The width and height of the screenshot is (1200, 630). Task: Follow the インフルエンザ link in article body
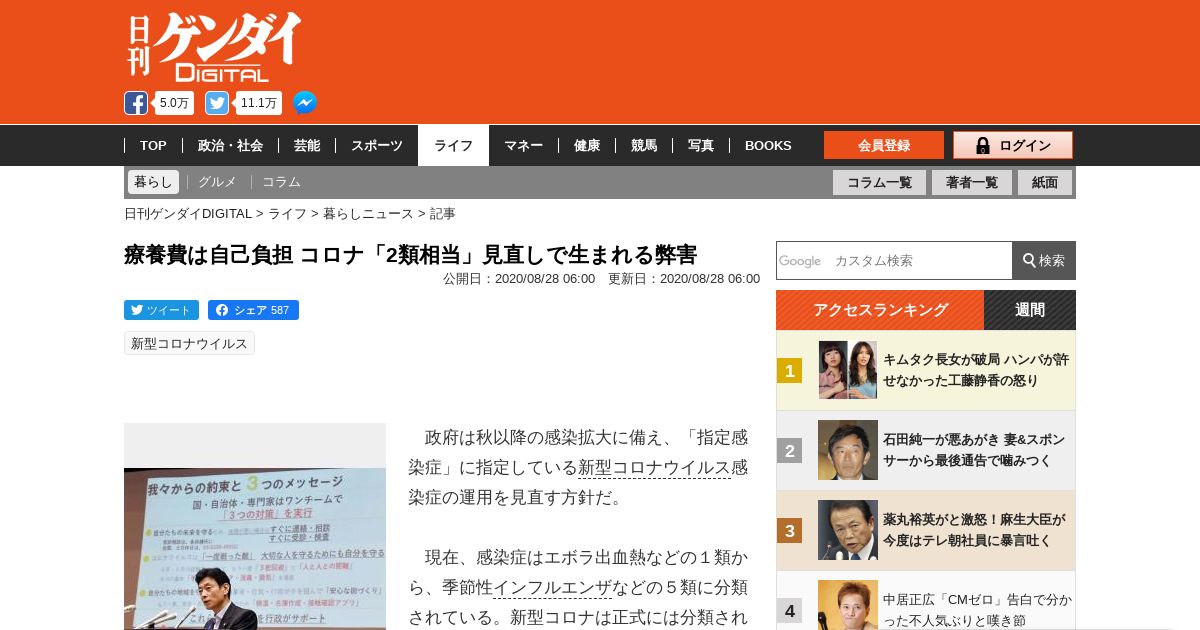(552, 587)
